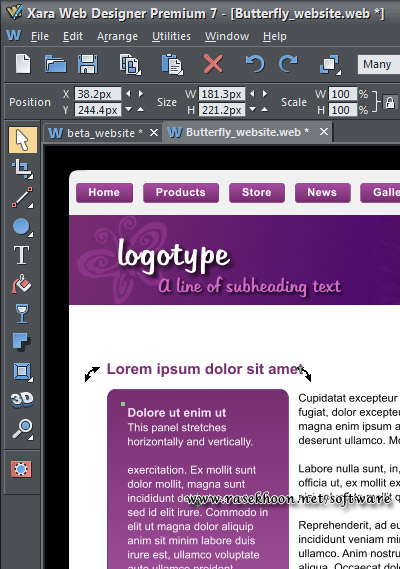Click the rotate handle left of heading

pyautogui.click(x=92, y=374)
